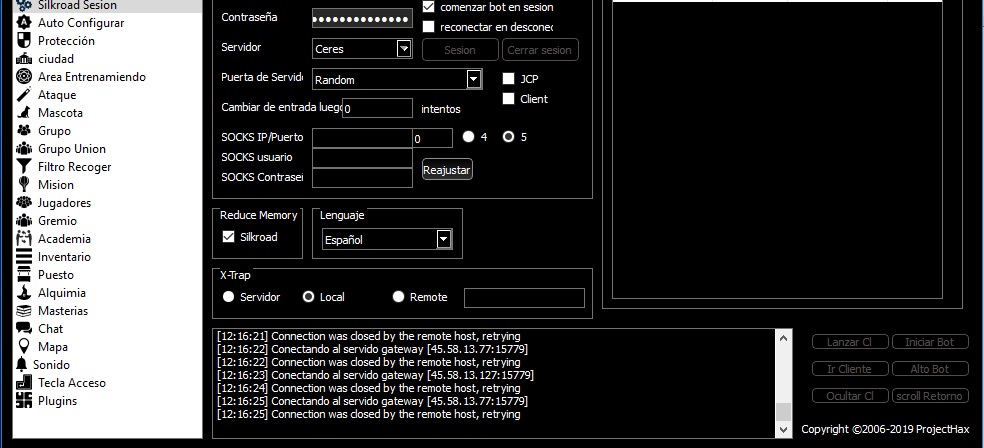Click the Sonido bell icon
984x448 pixels.
tap(21, 365)
